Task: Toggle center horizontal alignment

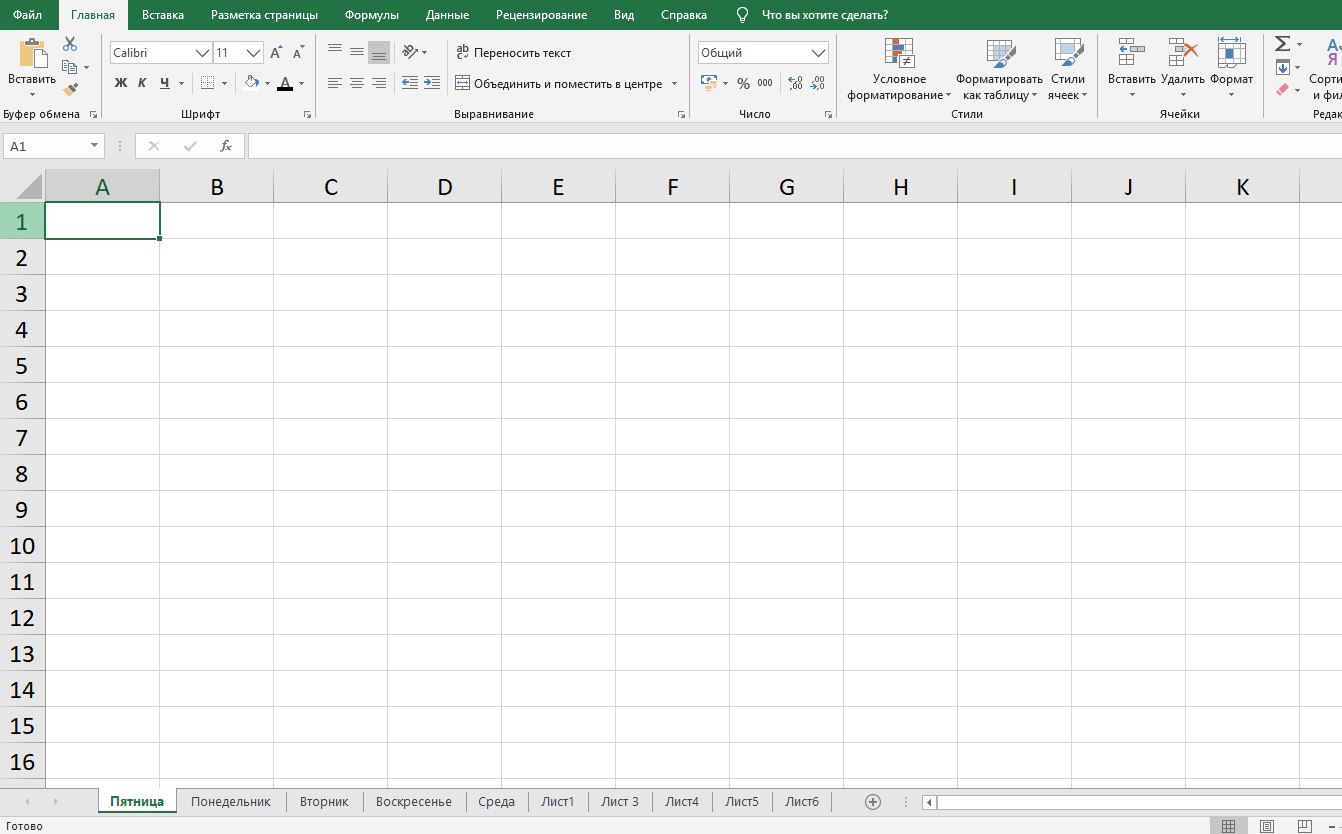Action: click(x=357, y=83)
